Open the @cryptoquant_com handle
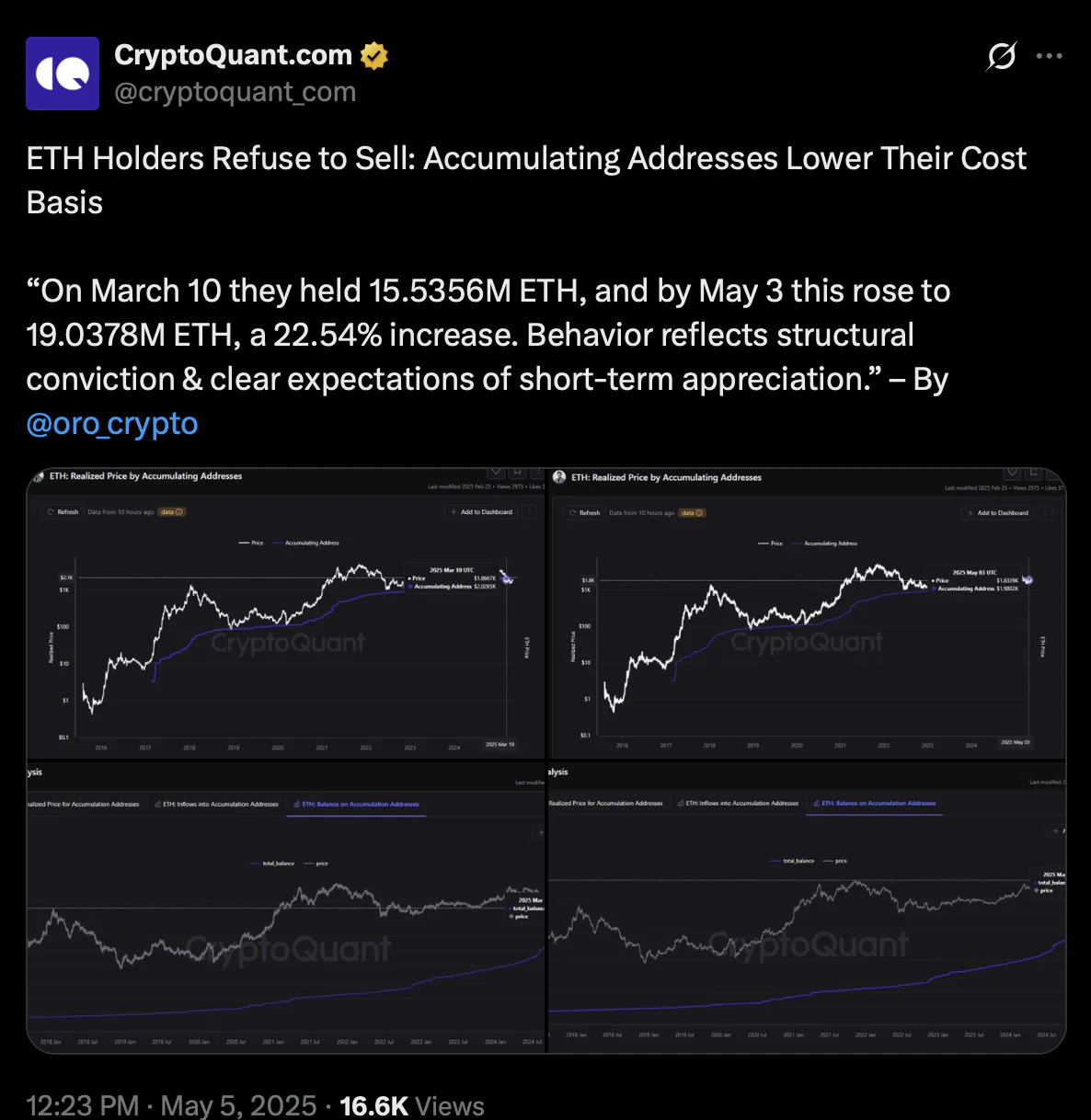 click(x=235, y=92)
